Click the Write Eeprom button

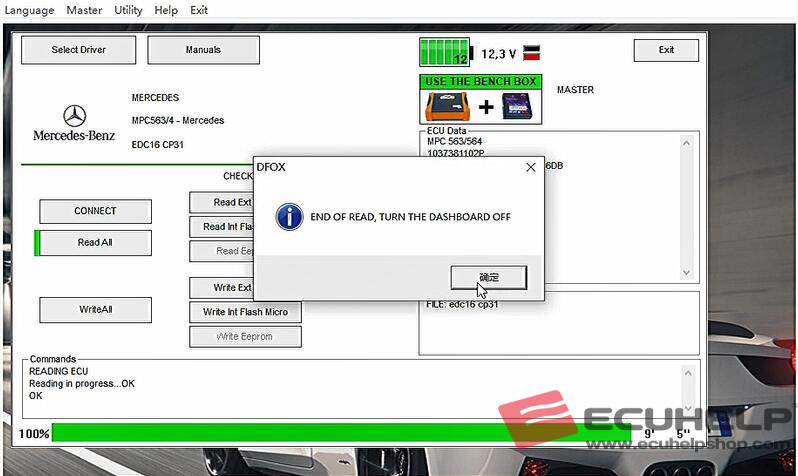pos(245,337)
